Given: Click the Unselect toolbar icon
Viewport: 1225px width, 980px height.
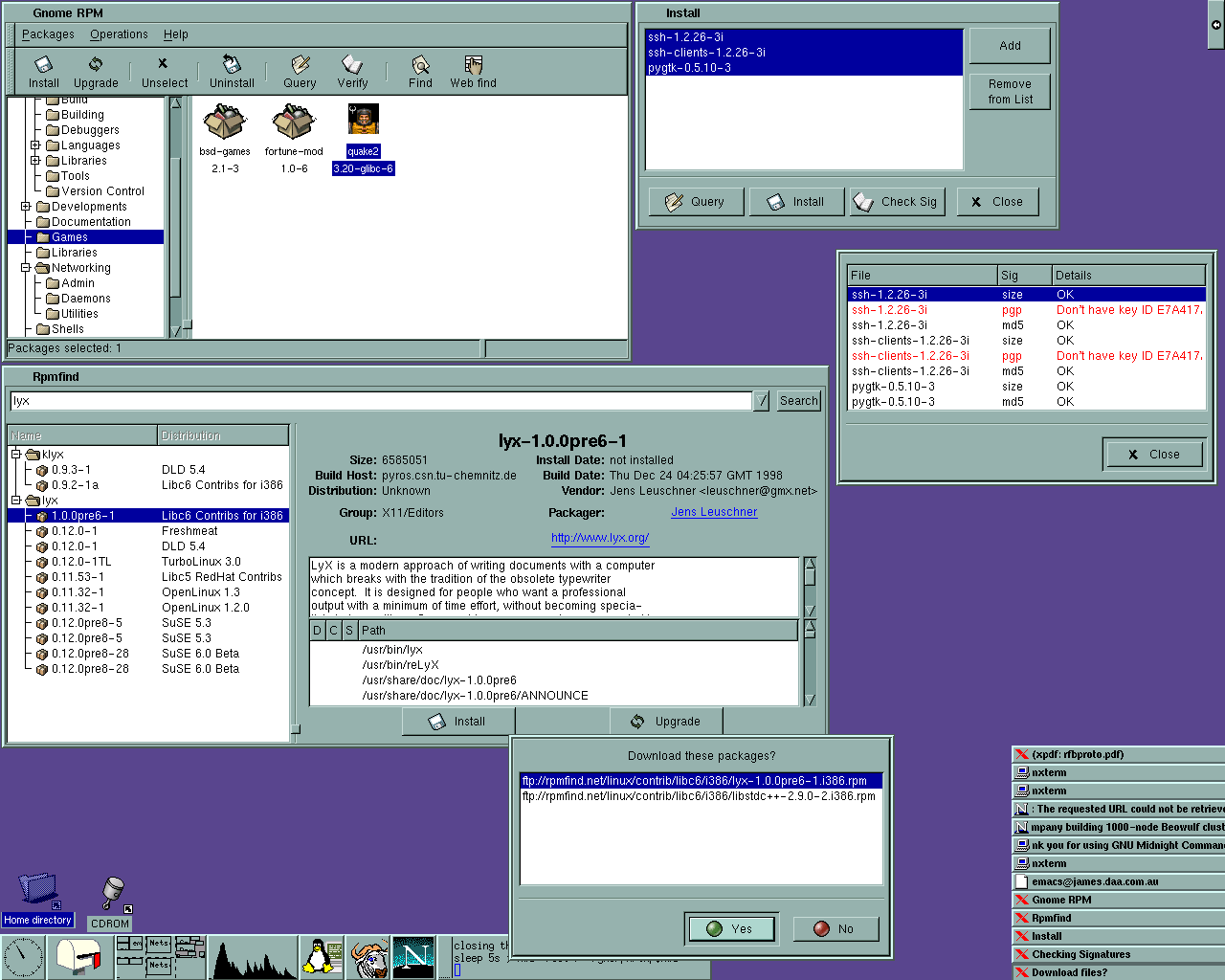Looking at the screenshot, I should pyautogui.click(x=164, y=72).
